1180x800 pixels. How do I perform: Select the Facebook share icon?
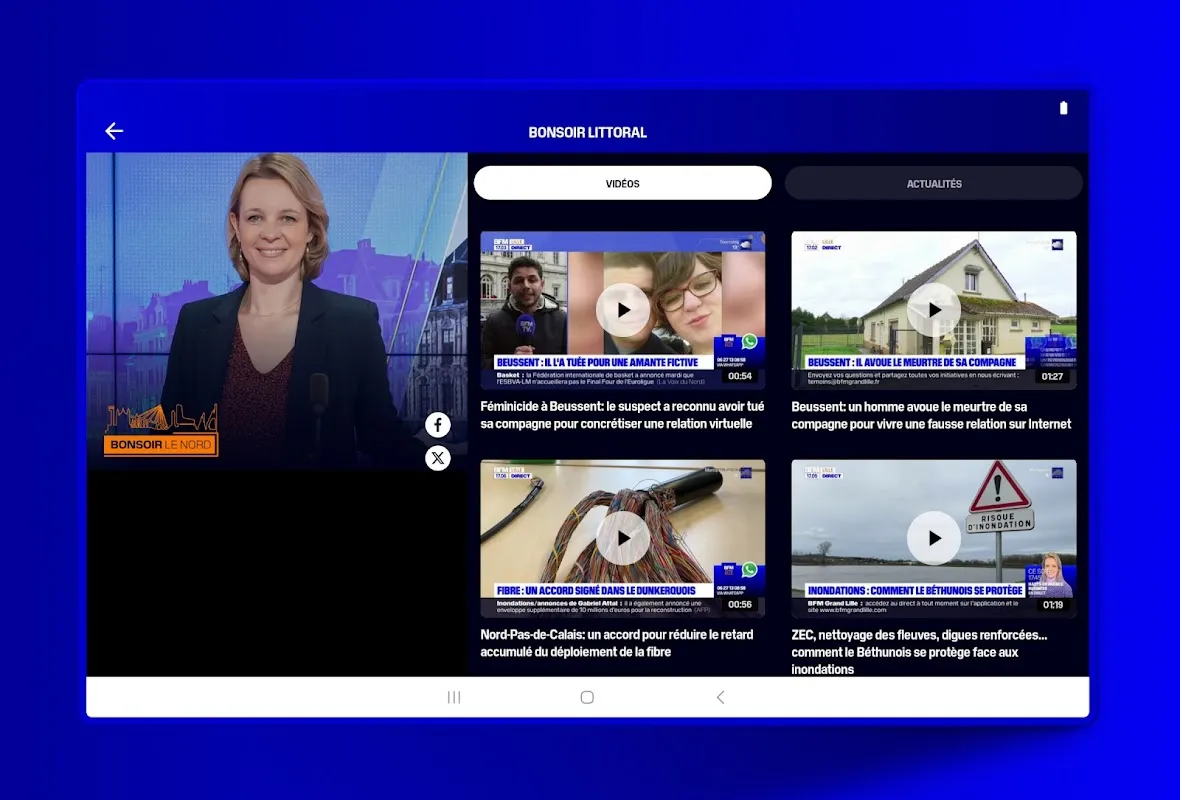[x=438, y=424]
